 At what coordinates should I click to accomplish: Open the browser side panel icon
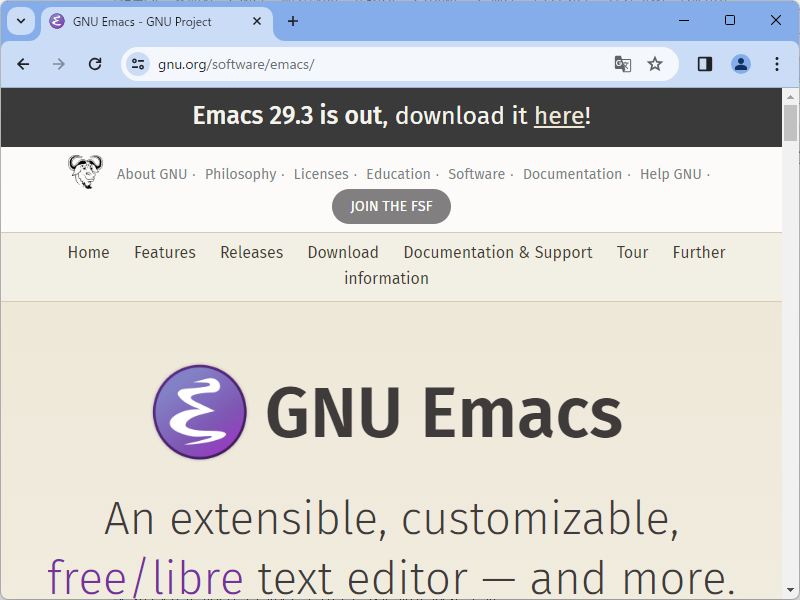tap(704, 63)
